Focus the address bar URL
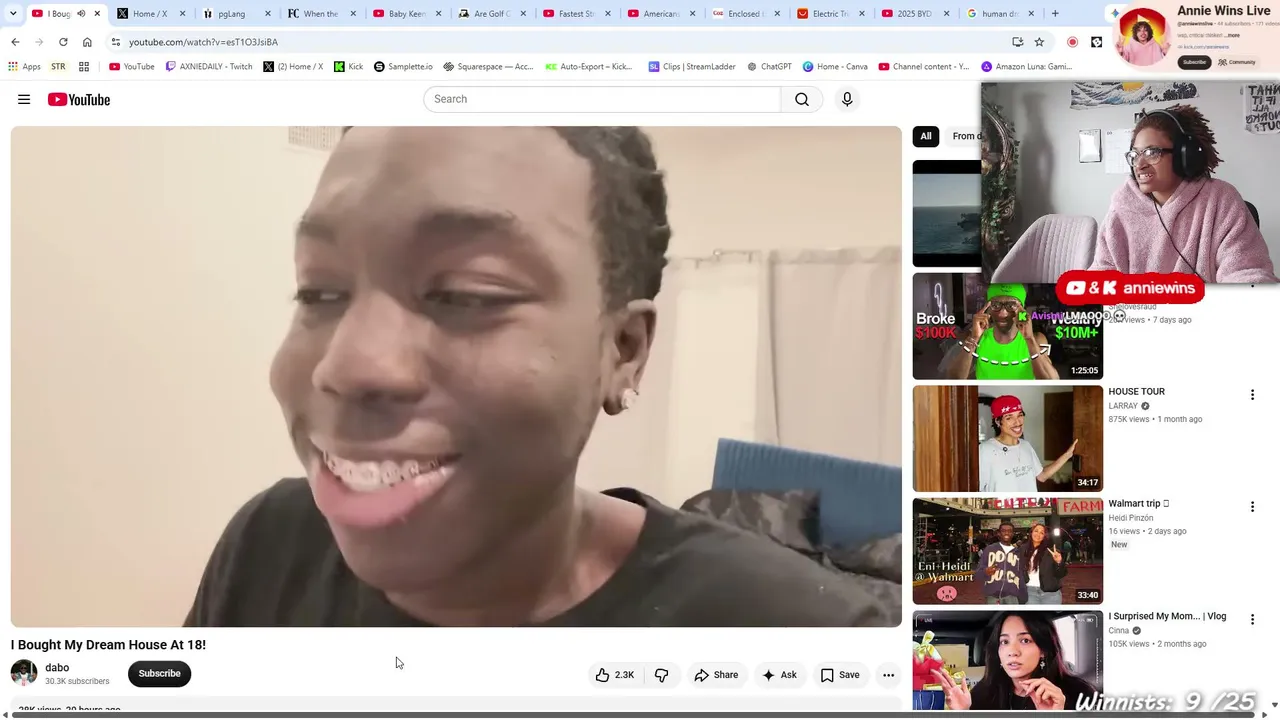This screenshot has height=720, width=1280. point(203,42)
